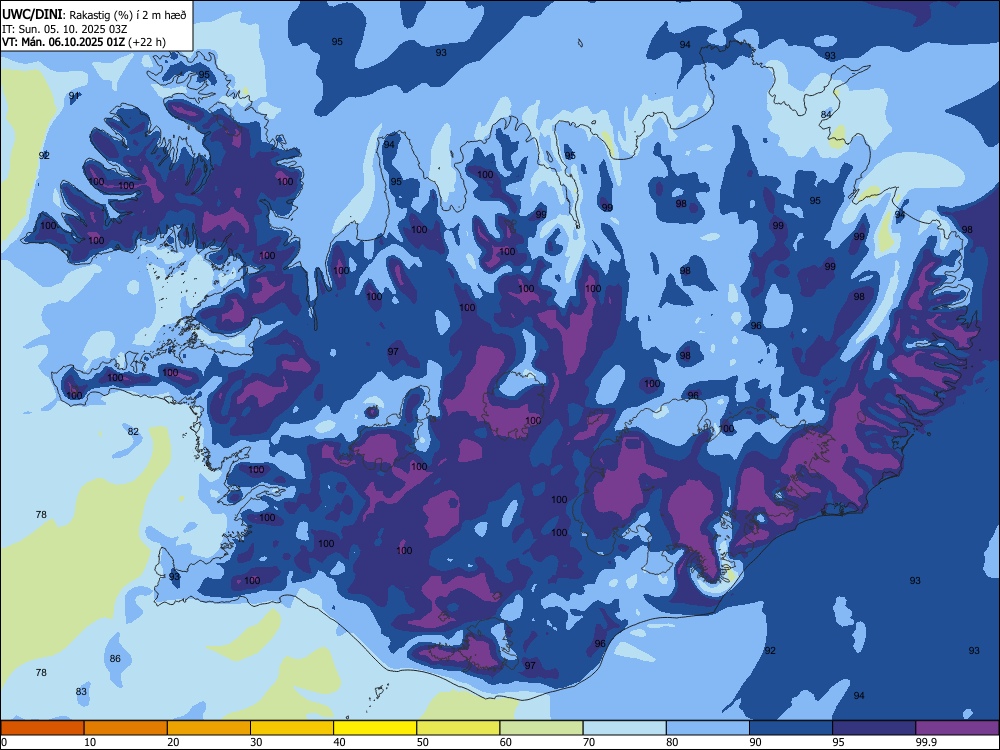Select the '30' legend tick label

pos(256,742)
